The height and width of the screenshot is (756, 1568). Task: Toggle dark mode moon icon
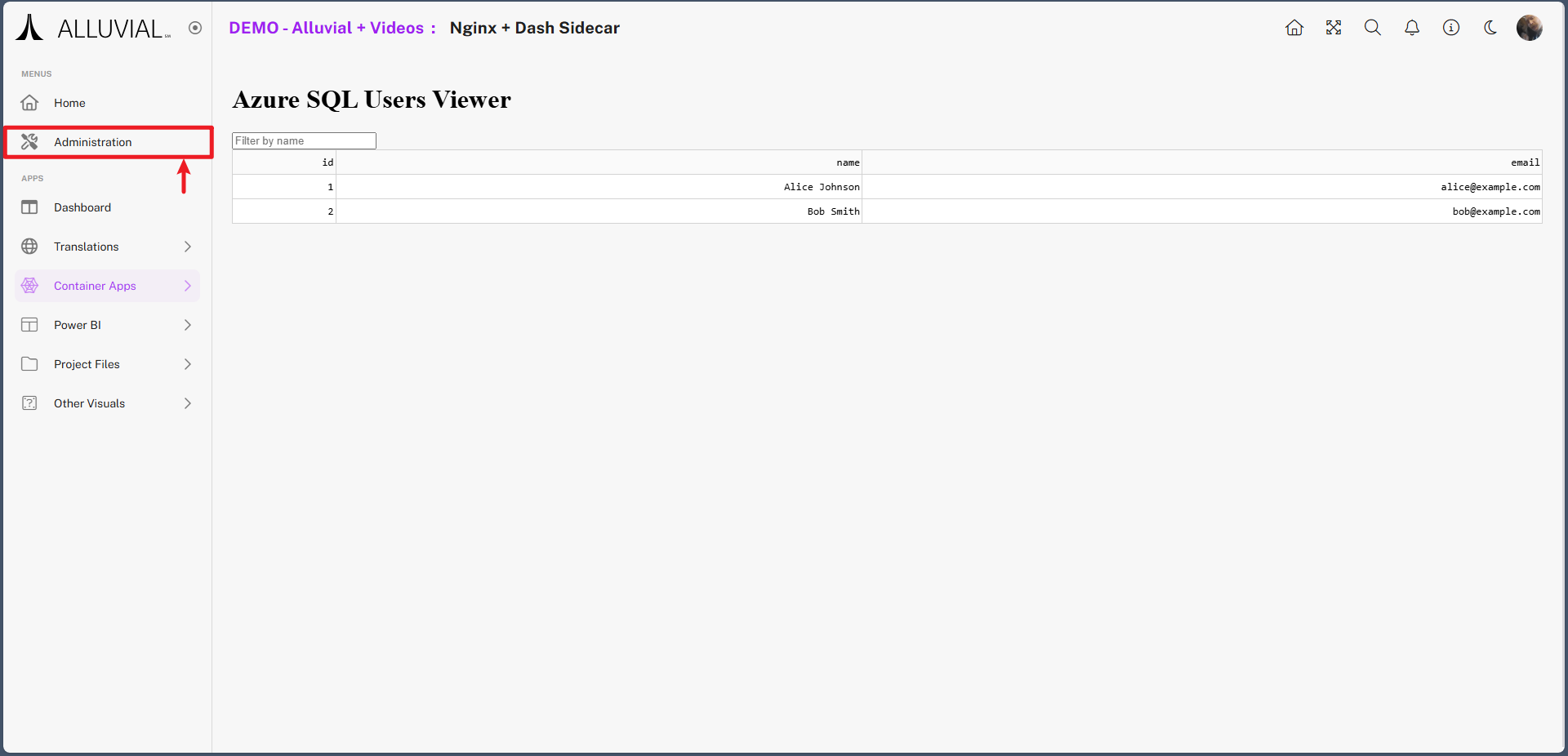pos(1490,28)
